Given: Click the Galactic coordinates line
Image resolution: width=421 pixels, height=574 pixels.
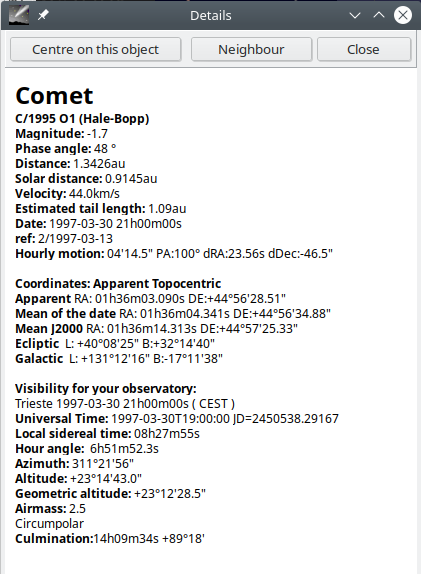Looking at the screenshot, I should [x=119, y=359].
